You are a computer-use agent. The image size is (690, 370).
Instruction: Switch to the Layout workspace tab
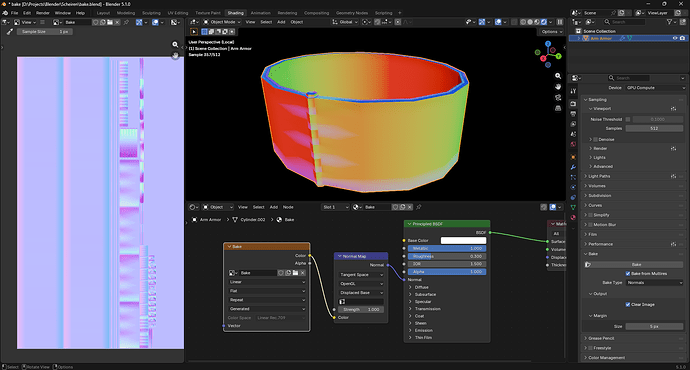(x=103, y=13)
